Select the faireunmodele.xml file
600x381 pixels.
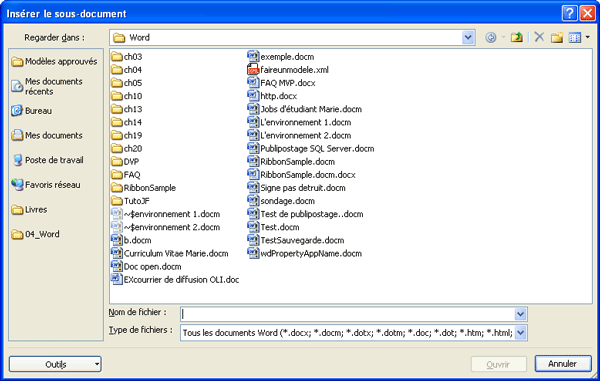288,70
